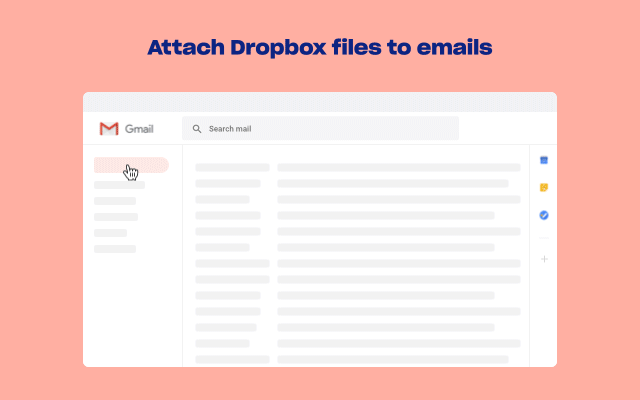Open the second email in the list
640x400 pixels.
[398, 184]
